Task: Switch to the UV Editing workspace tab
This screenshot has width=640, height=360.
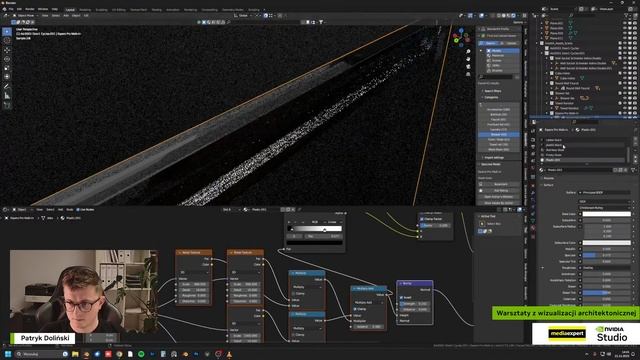Action: (x=119, y=9)
